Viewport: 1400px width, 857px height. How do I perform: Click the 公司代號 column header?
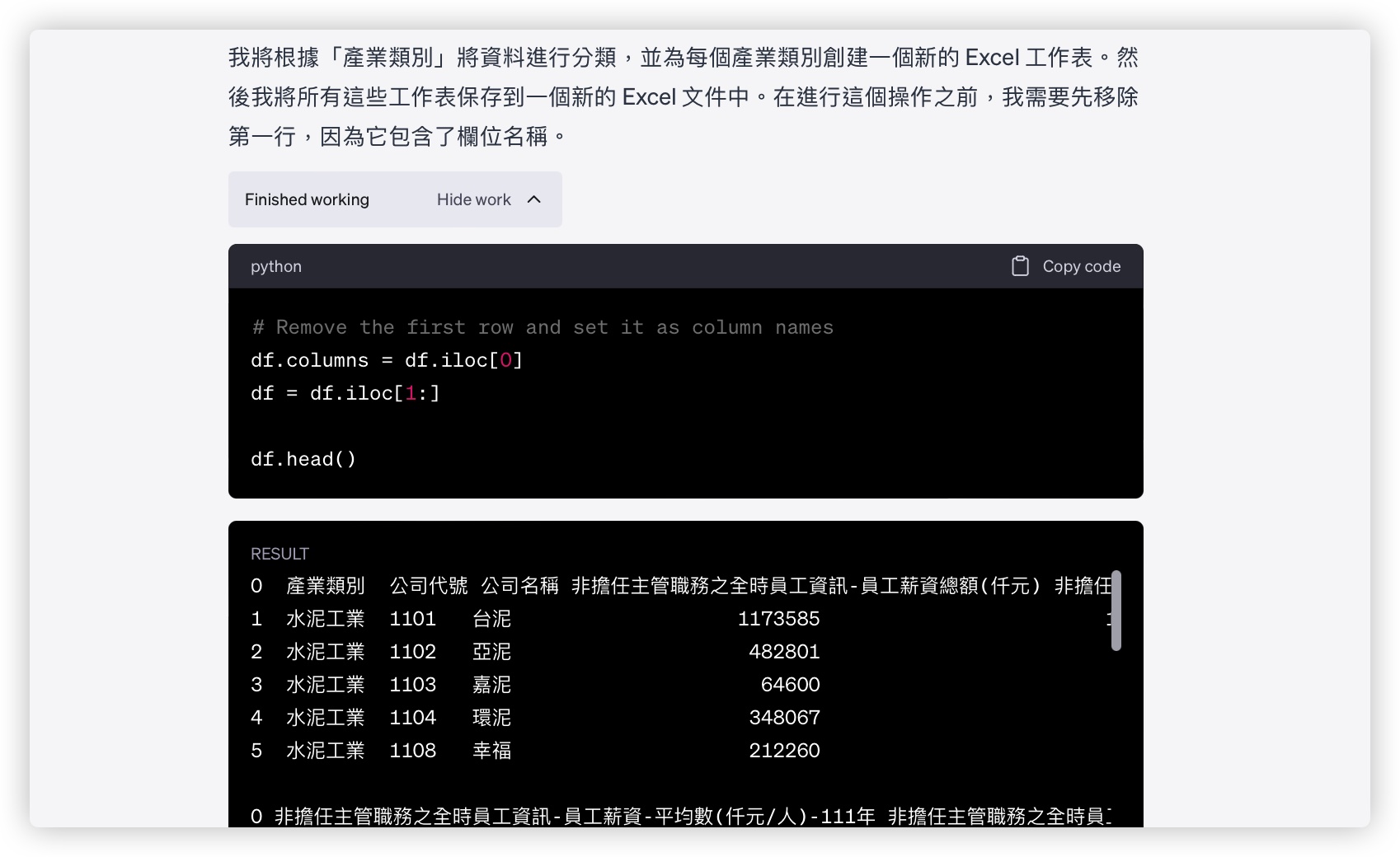pyautogui.click(x=429, y=586)
